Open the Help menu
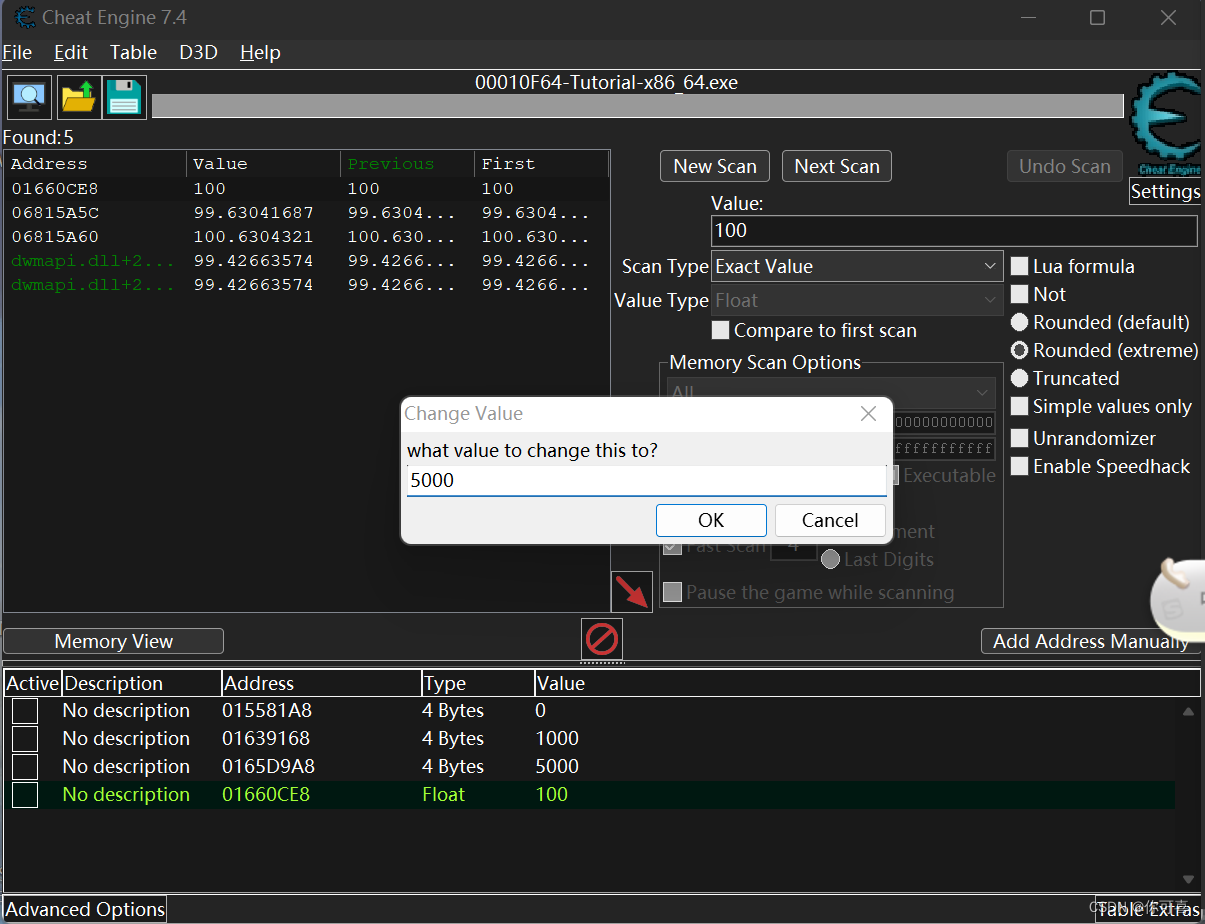The height and width of the screenshot is (924, 1205). pyautogui.click(x=260, y=52)
